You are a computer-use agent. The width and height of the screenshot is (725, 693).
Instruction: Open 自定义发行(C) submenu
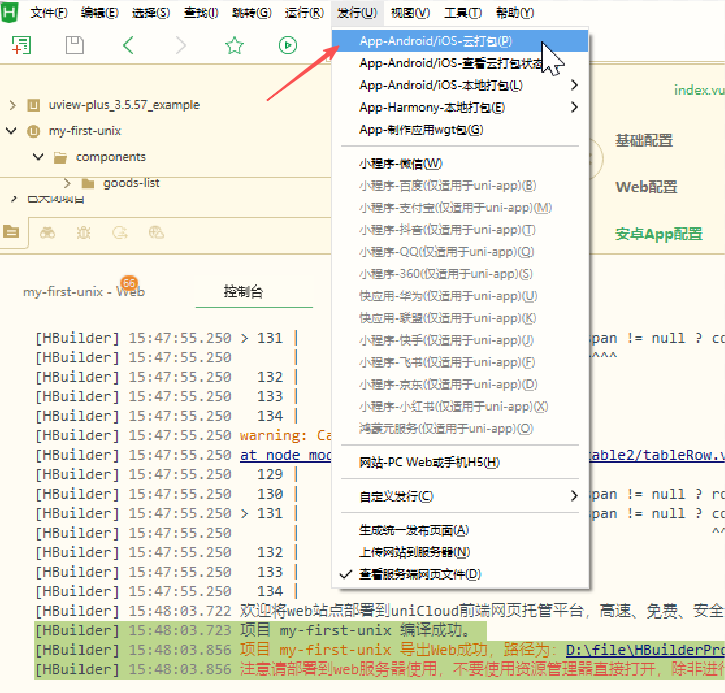point(460,496)
